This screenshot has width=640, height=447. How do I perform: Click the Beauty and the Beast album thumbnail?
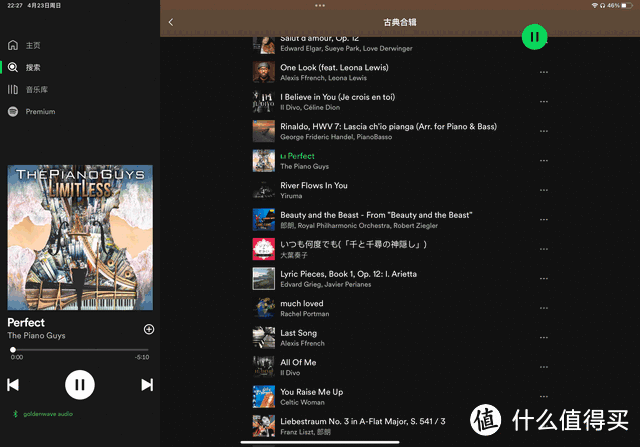[x=264, y=220]
